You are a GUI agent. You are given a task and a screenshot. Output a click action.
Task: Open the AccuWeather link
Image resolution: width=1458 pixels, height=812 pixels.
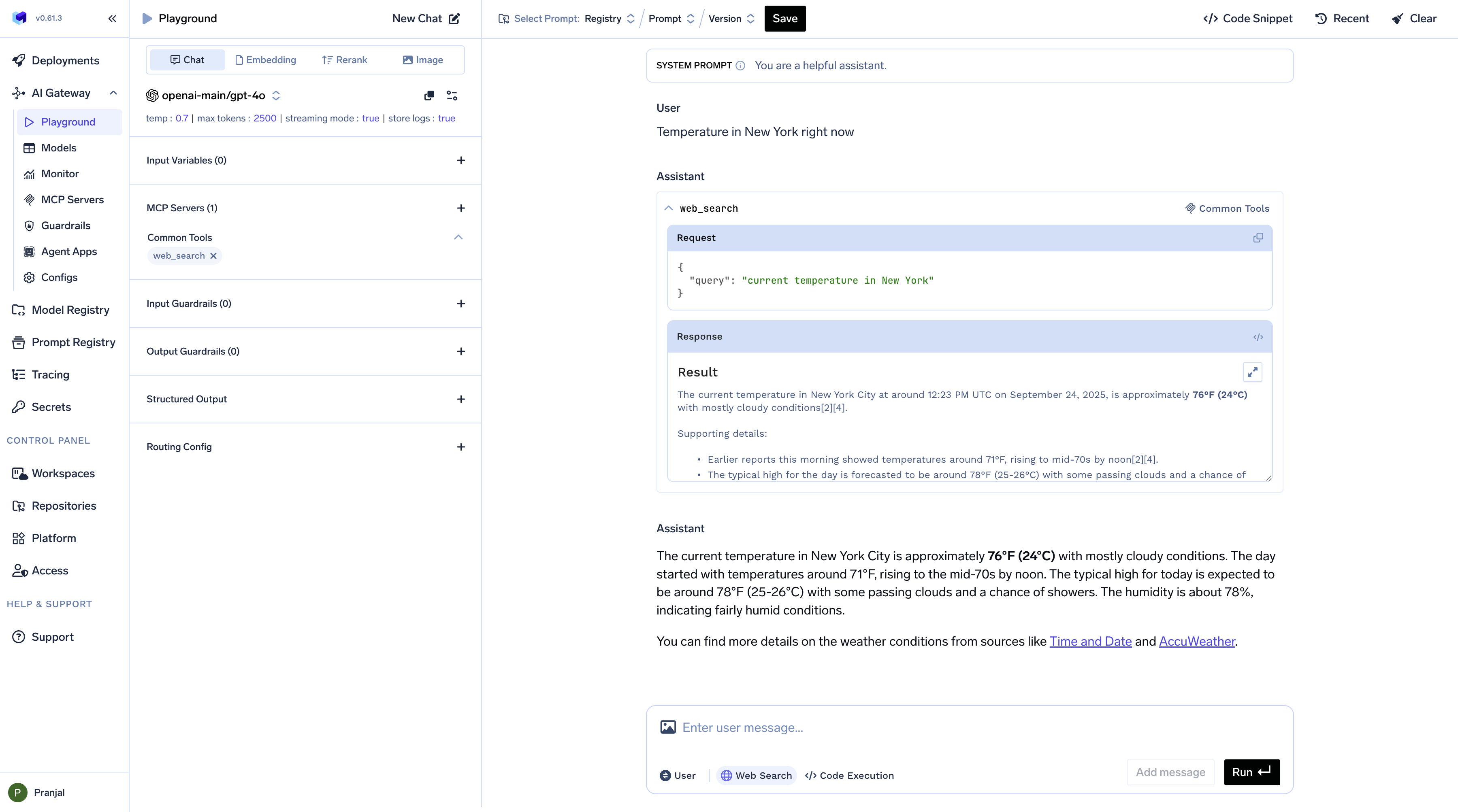coord(1196,641)
